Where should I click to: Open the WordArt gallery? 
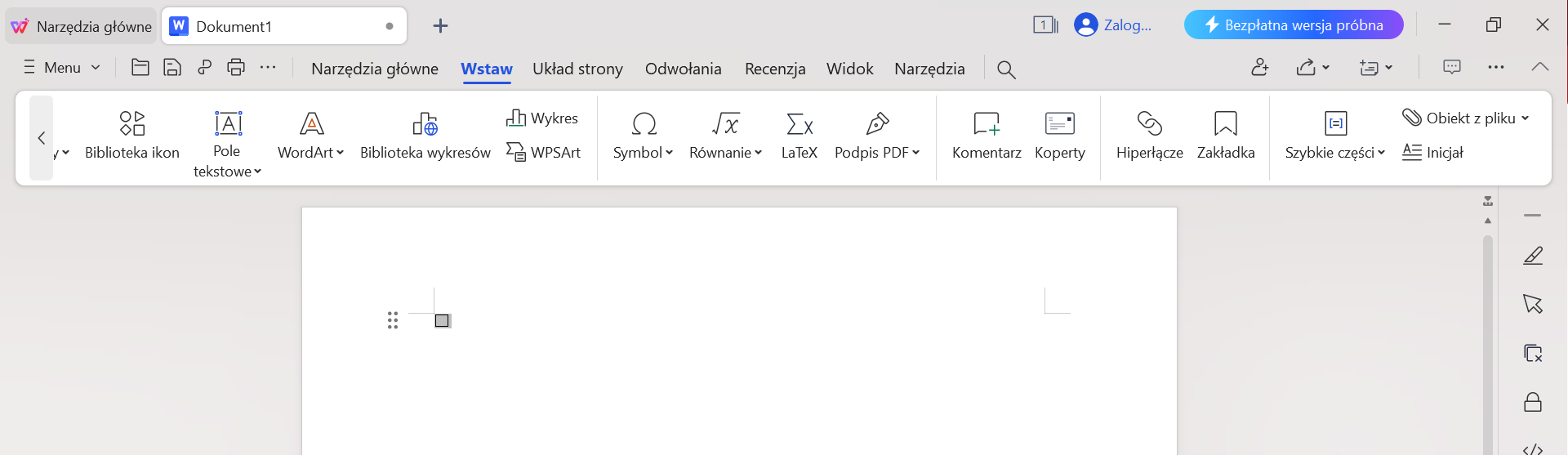pyautogui.click(x=311, y=136)
